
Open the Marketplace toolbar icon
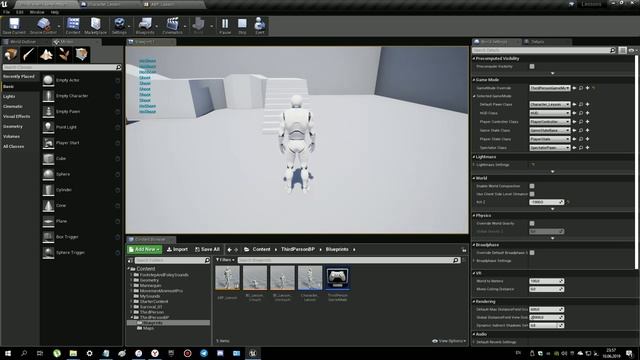pos(96,26)
